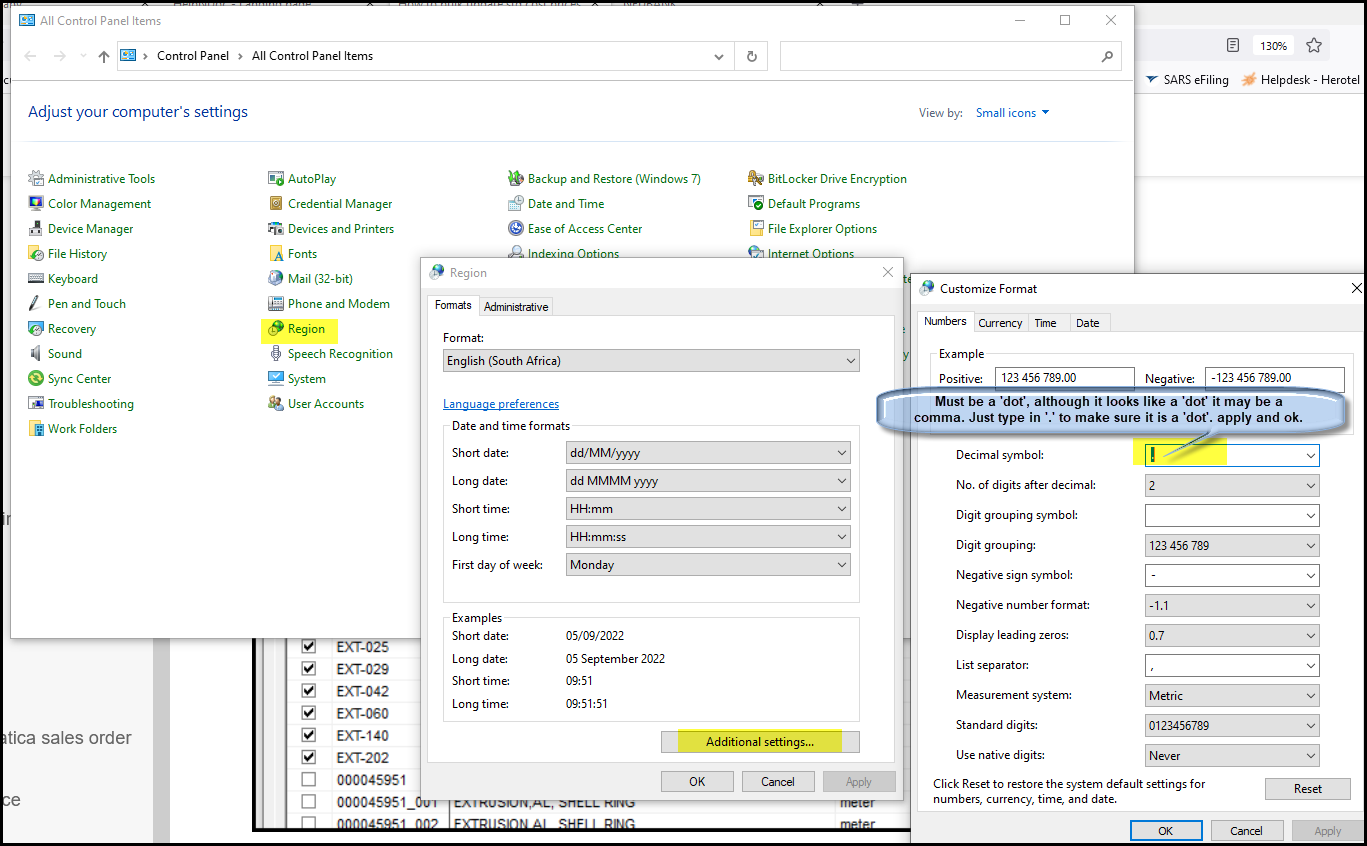Open the Language preferences link
Screen dimensions: 1367x846
click(501, 404)
